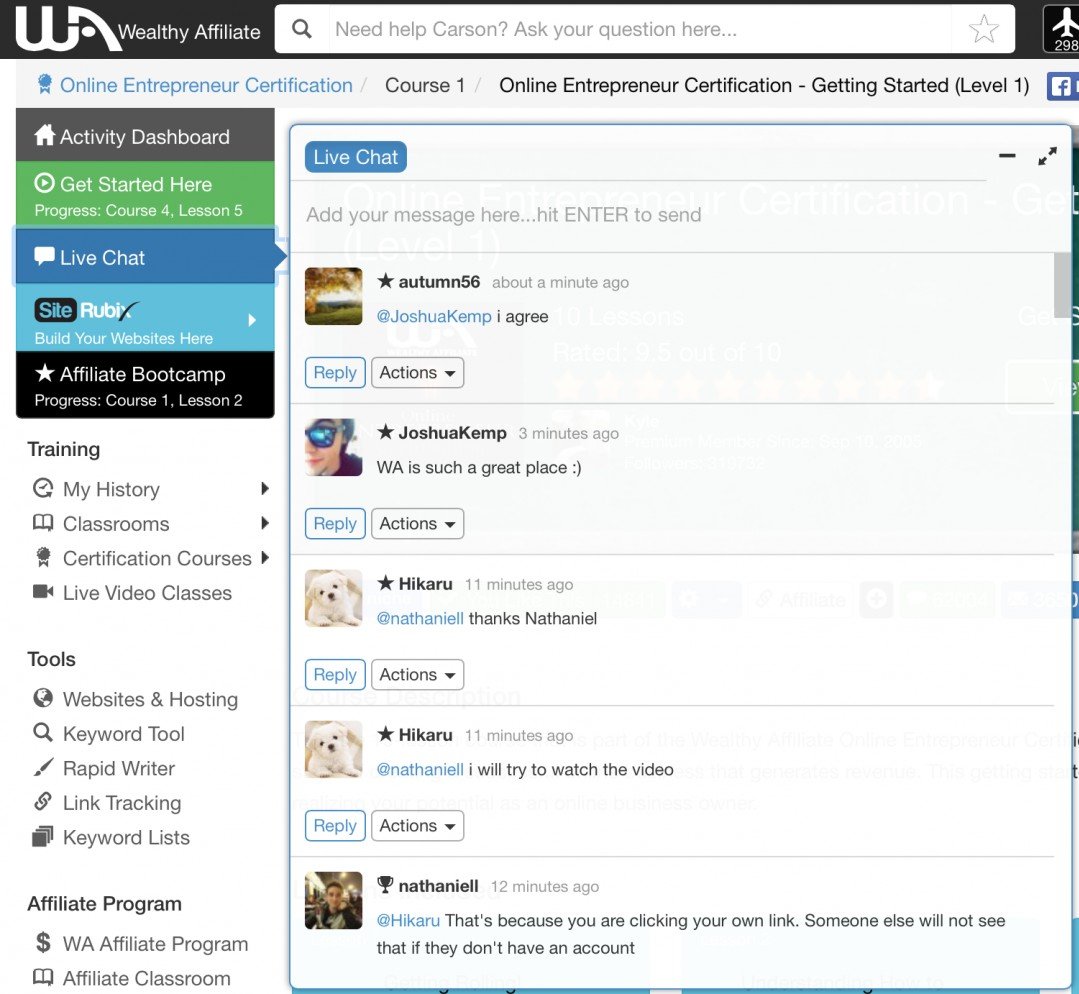The image size is (1079, 994).
Task: Click the Activity Dashboard home icon
Action: pos(45,135)
